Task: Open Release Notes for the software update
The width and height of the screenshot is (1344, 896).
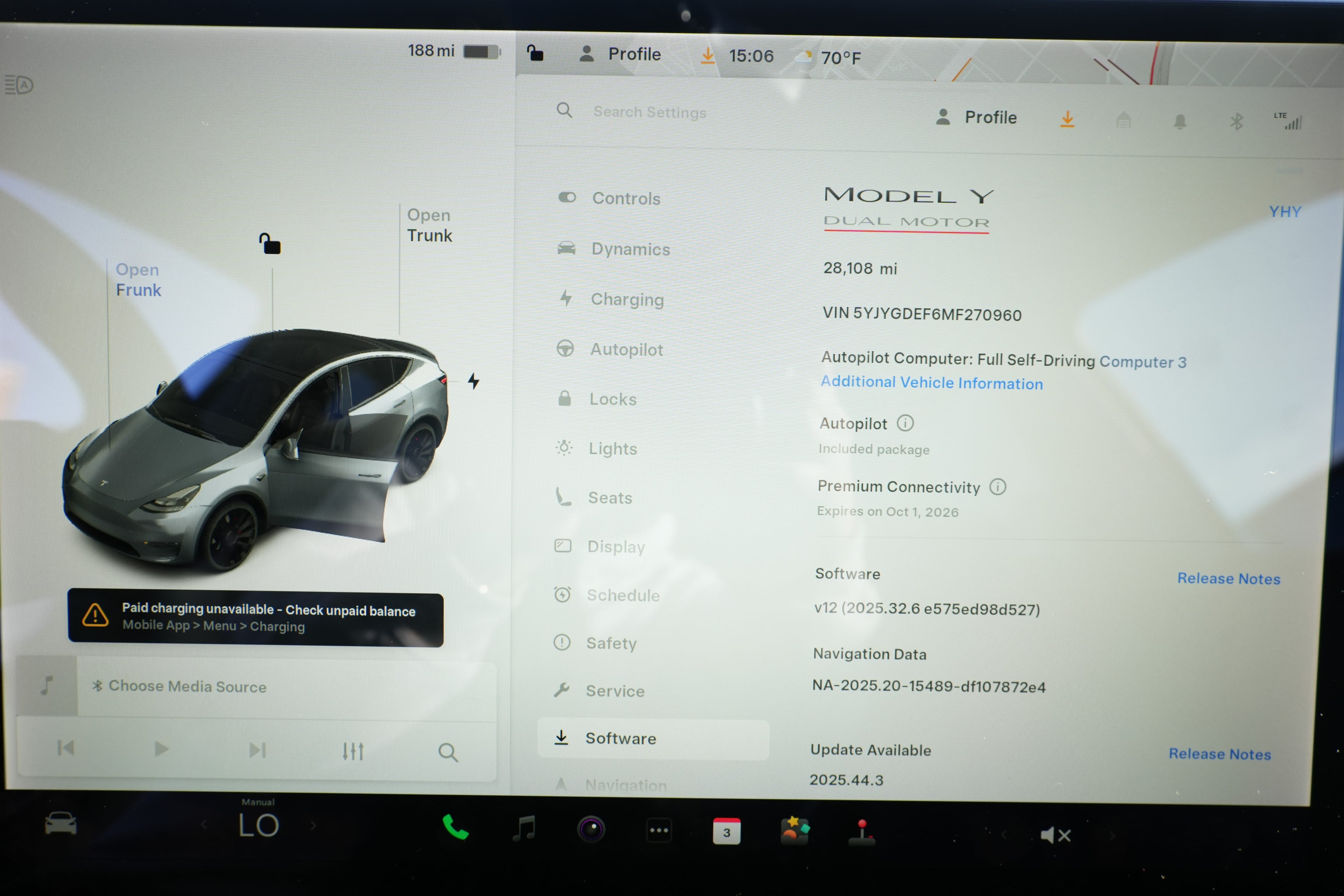Action: 1220,754
